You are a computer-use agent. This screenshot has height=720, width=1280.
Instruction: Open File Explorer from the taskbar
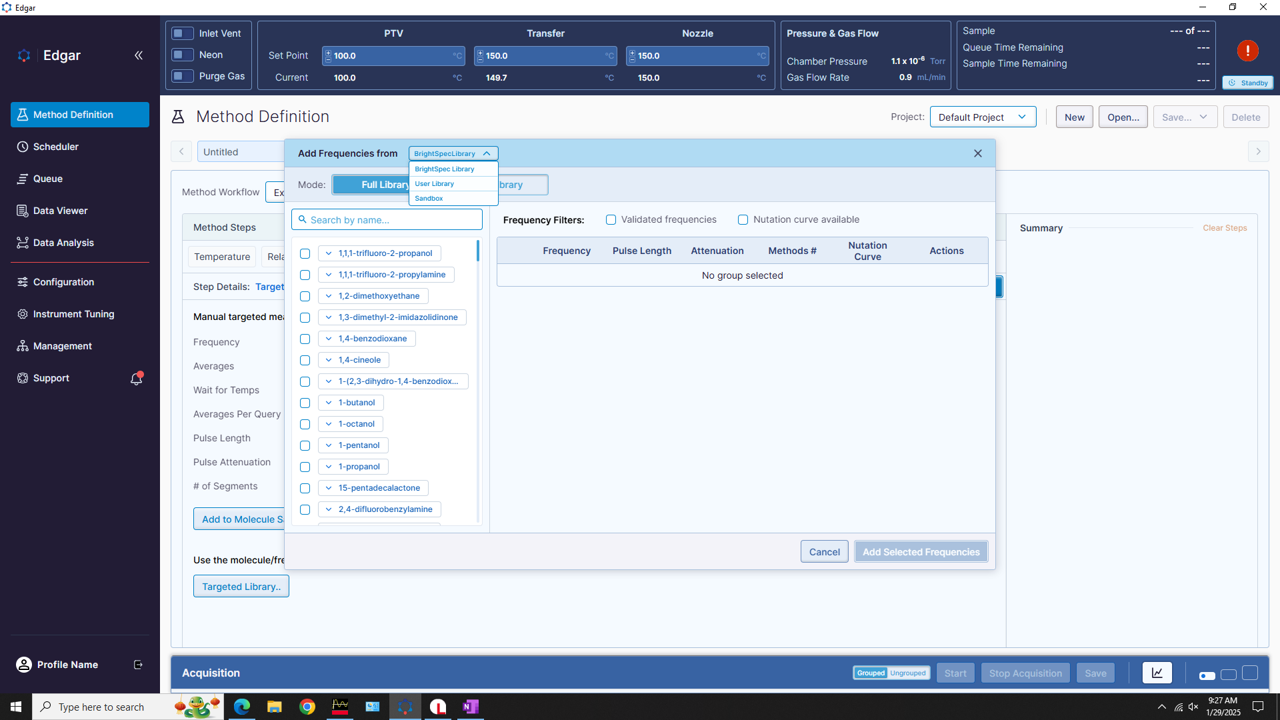coord(274,707)
